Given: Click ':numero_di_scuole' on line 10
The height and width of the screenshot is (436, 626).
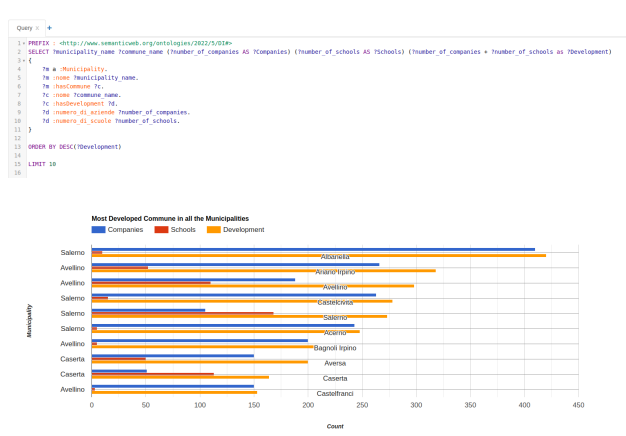Looking at the screenshot, I should point(82,121).
